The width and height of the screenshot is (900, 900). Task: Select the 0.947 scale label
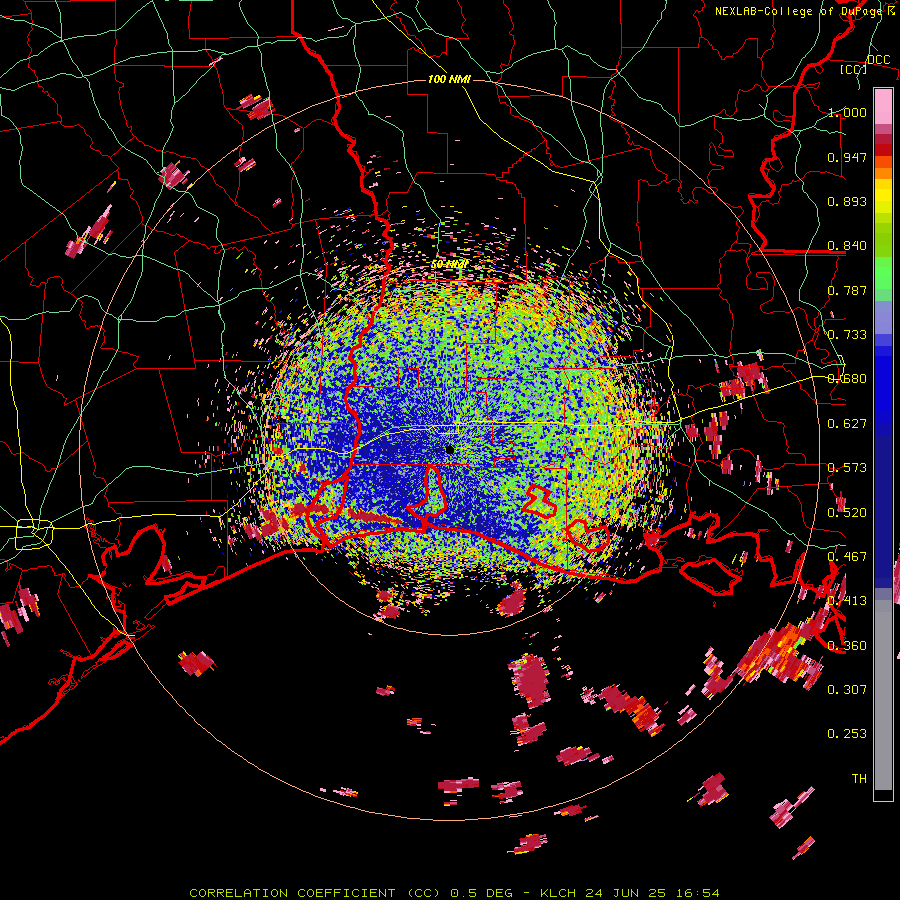[847, 157]
